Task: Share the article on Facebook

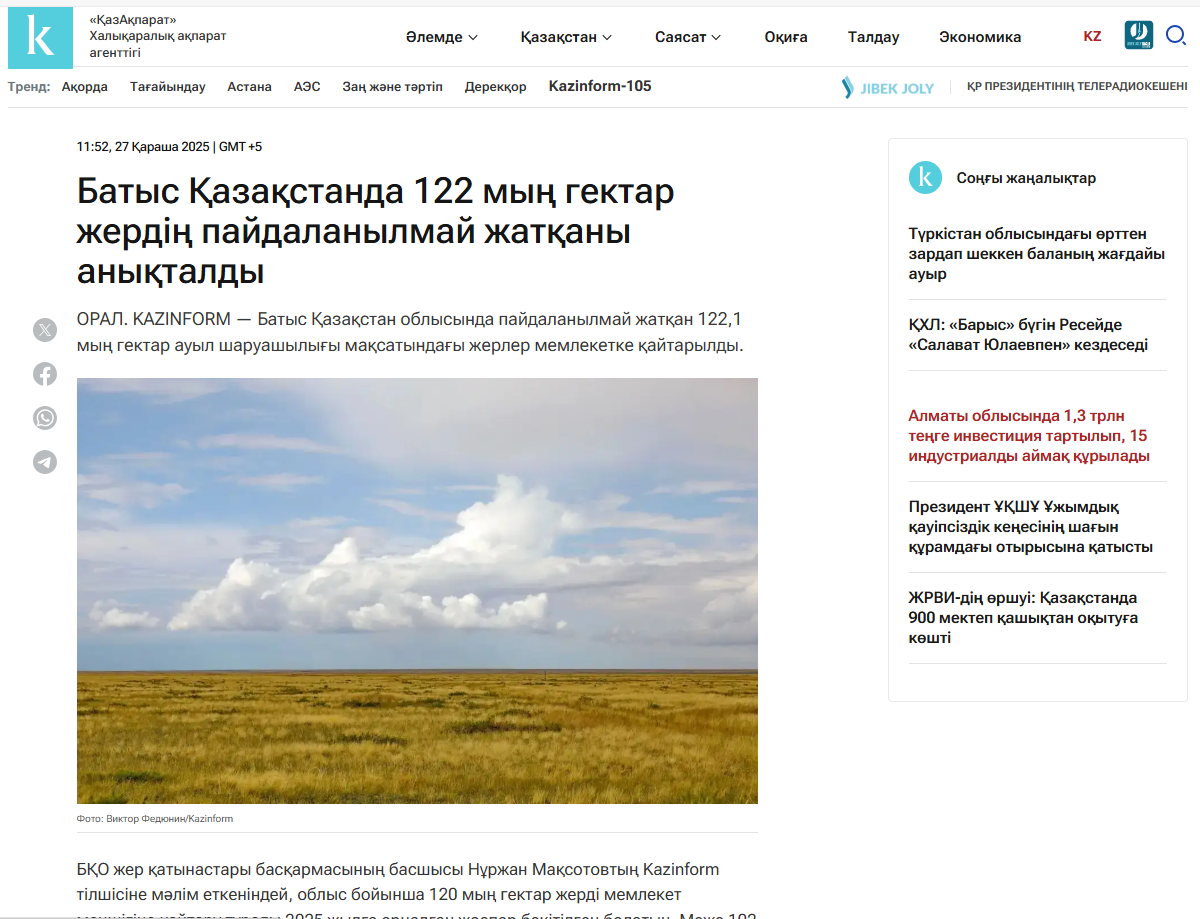Action: point(44,374)
